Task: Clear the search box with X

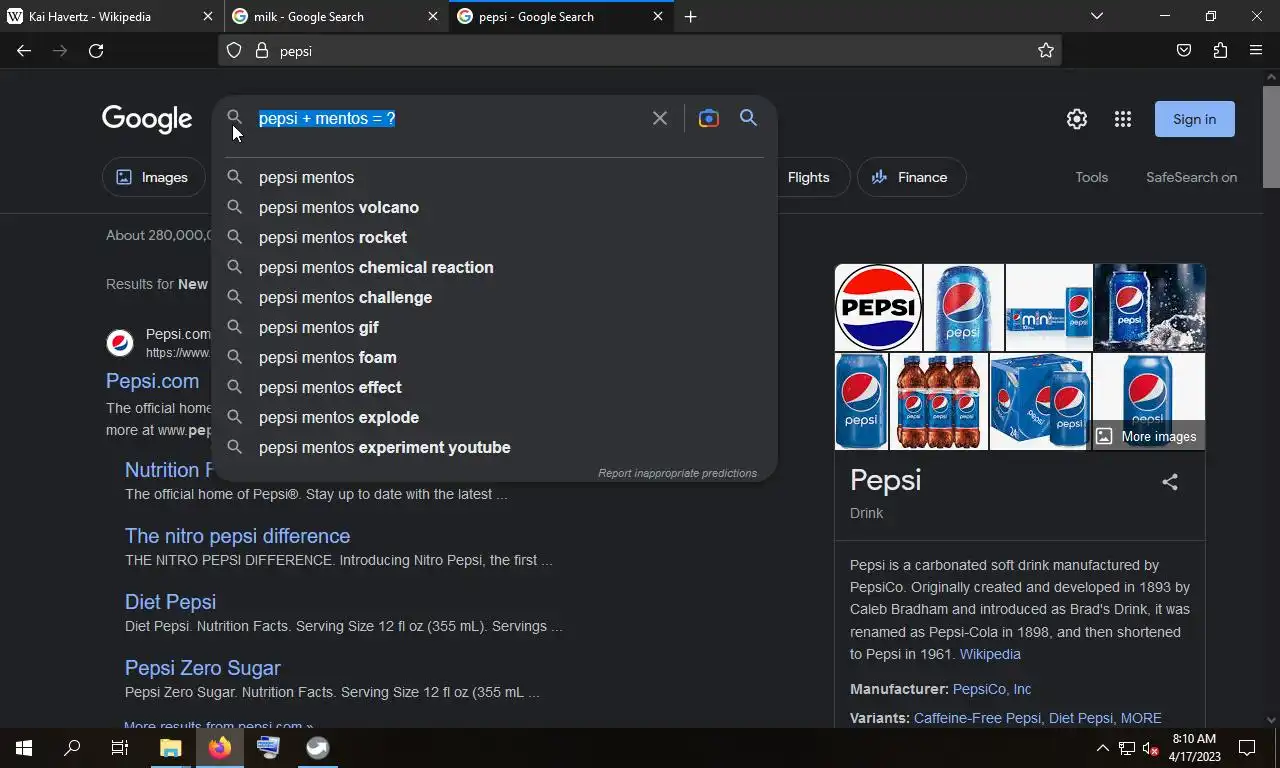Action: 660,118
